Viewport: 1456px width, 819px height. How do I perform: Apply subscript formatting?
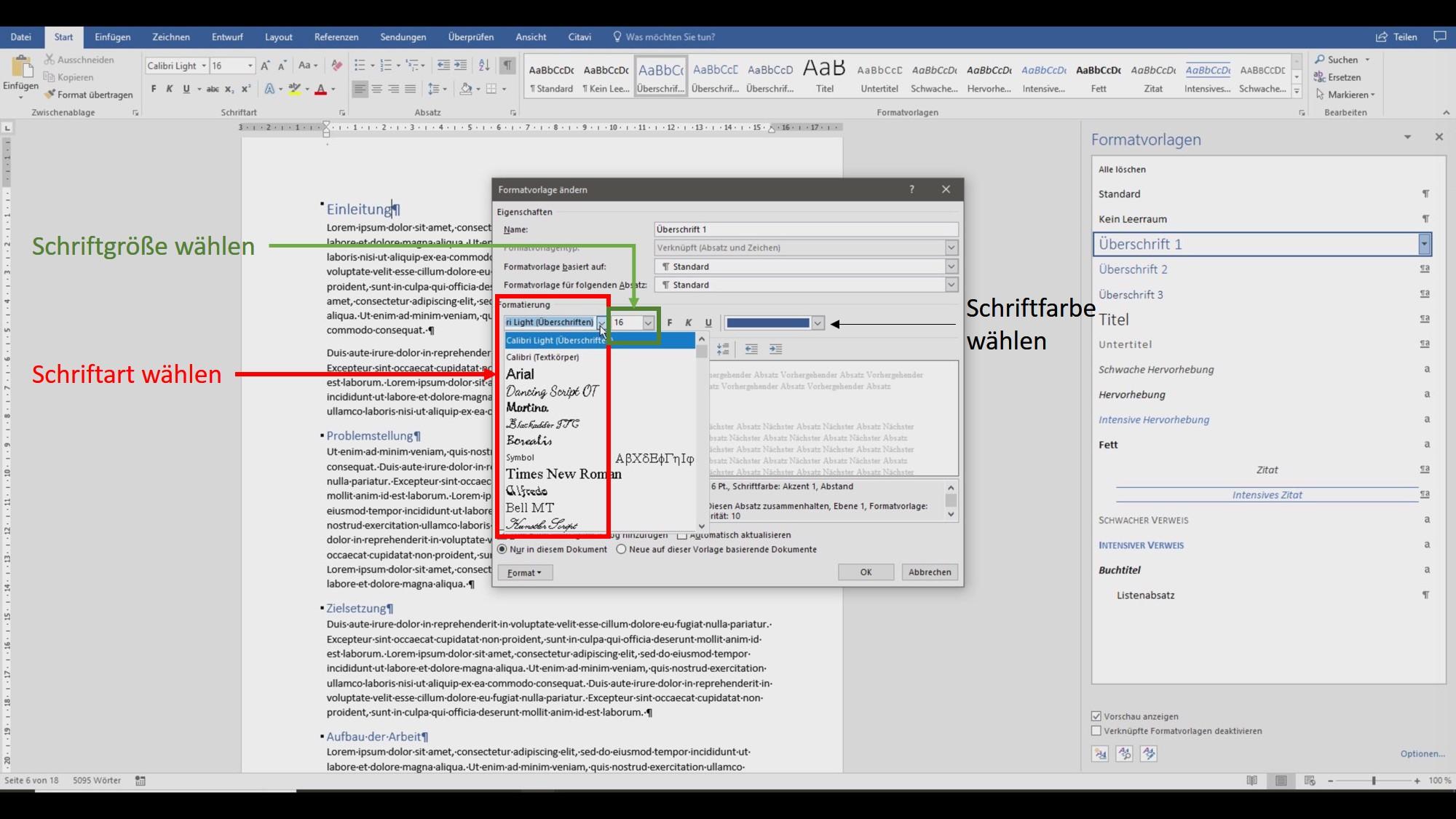pos(229,89)
